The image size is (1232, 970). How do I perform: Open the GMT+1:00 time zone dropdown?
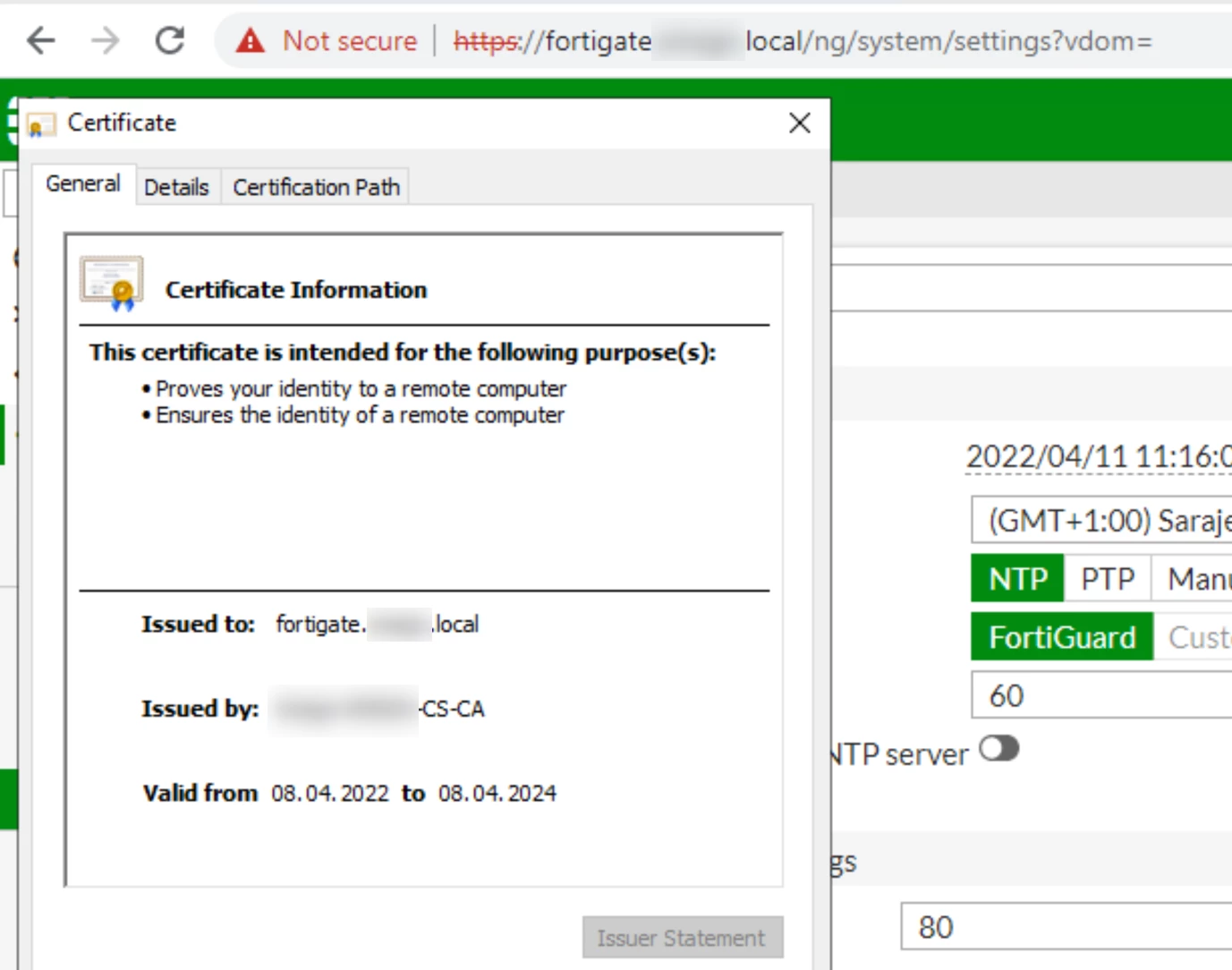tap(1101, 520)
